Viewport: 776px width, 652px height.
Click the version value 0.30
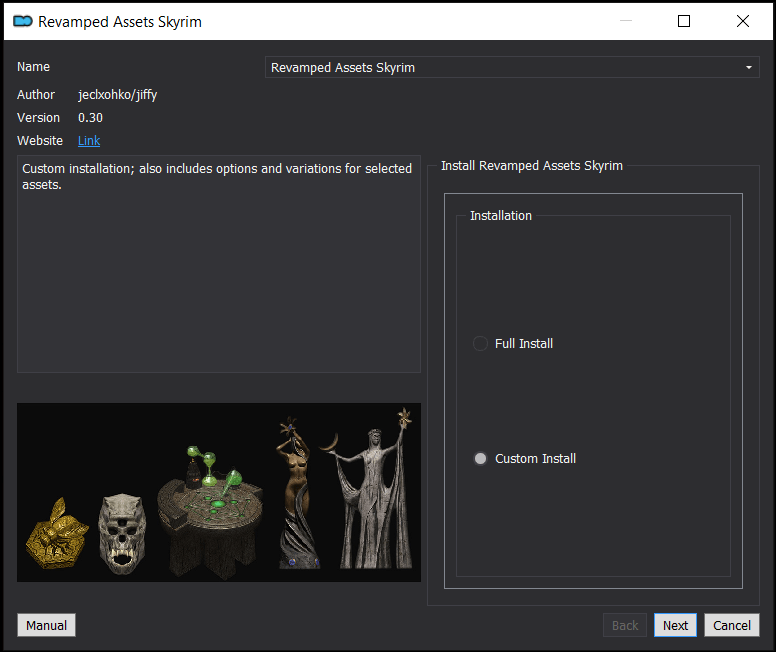point(91,118)
